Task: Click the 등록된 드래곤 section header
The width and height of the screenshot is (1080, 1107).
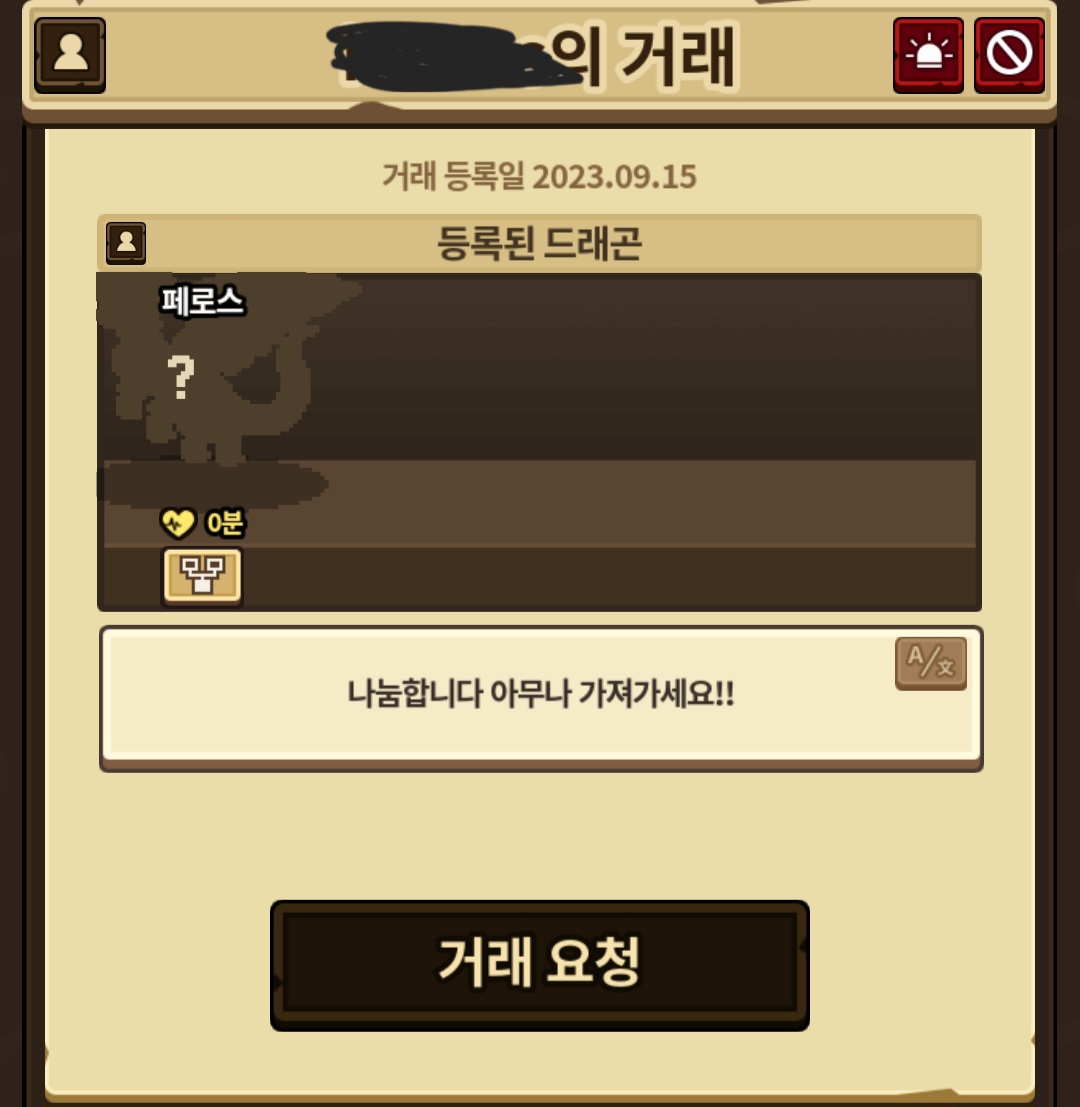Action: [539, 244]
